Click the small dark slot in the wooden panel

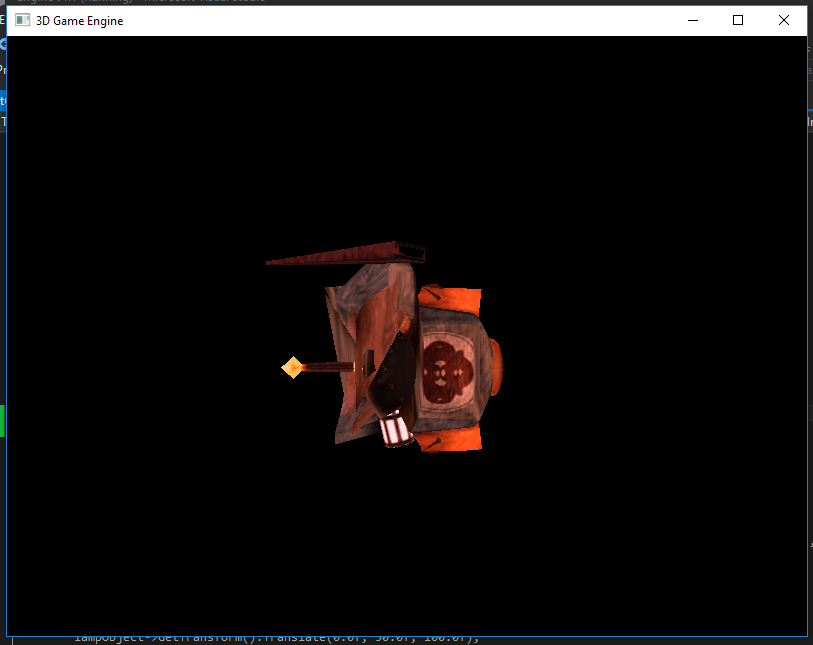370,363
